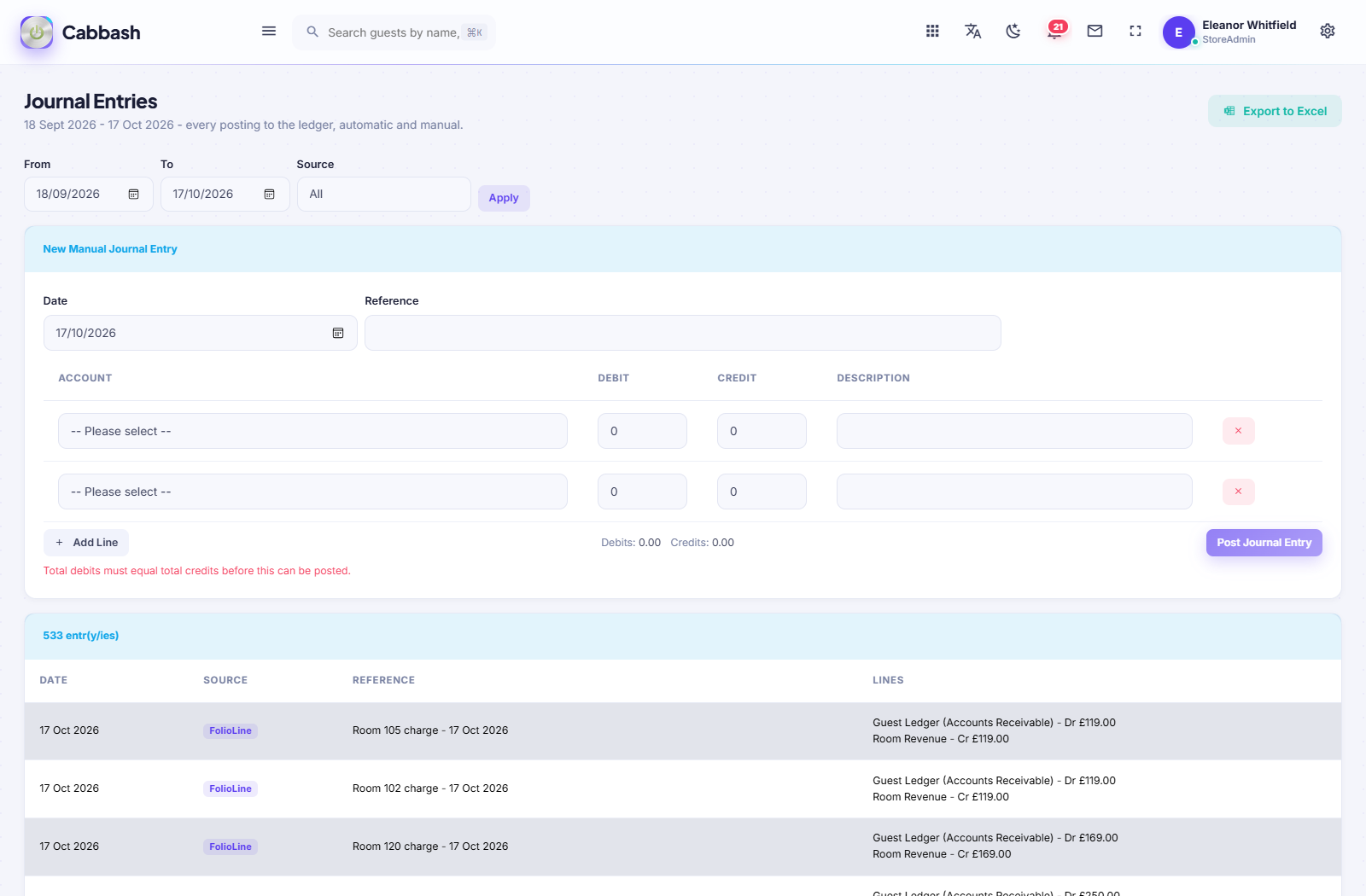1366x896 pixels.
Task: Focus the guest search field
Action: point(394,32)
